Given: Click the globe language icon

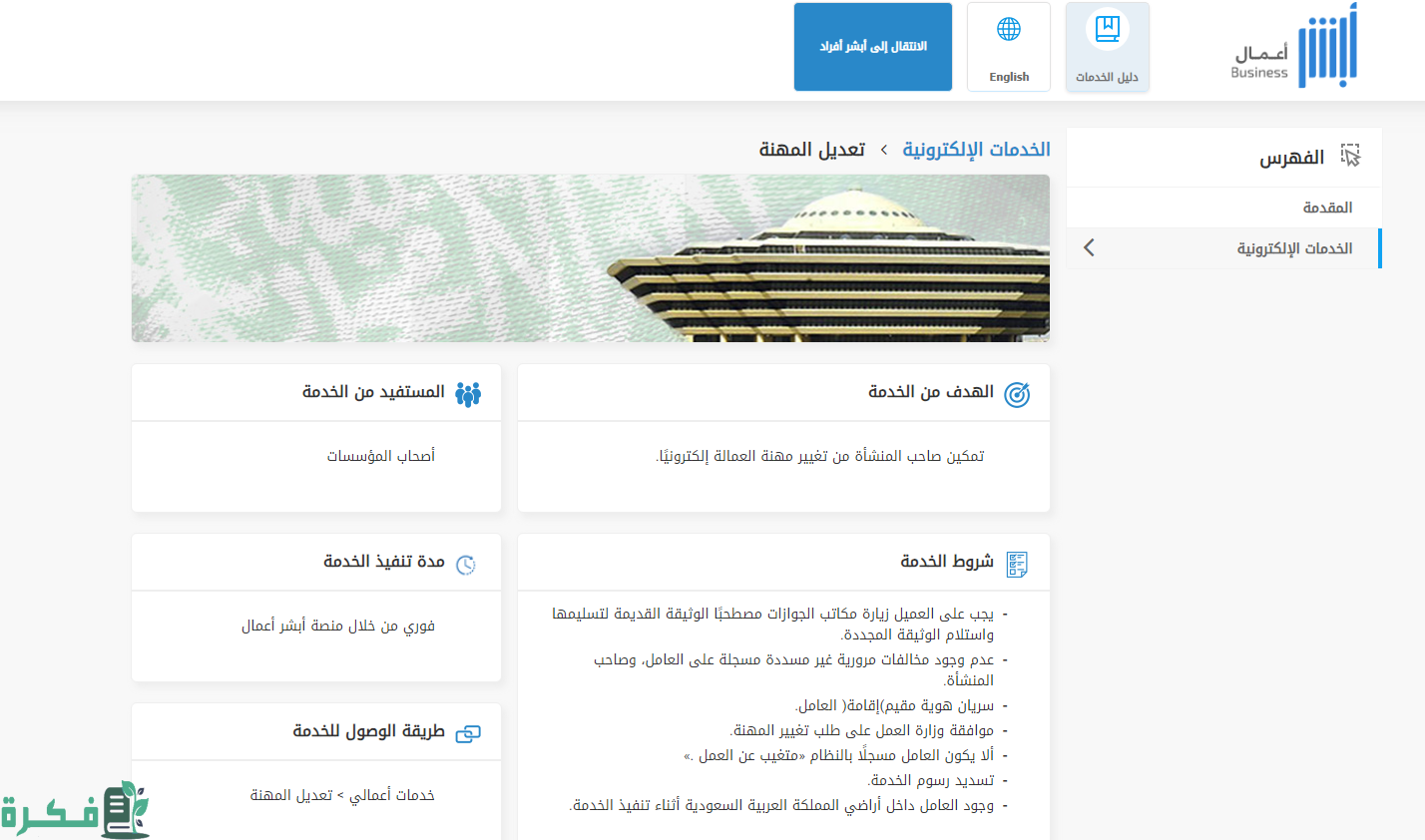Looking at the screenshot, I should 1008,30.
